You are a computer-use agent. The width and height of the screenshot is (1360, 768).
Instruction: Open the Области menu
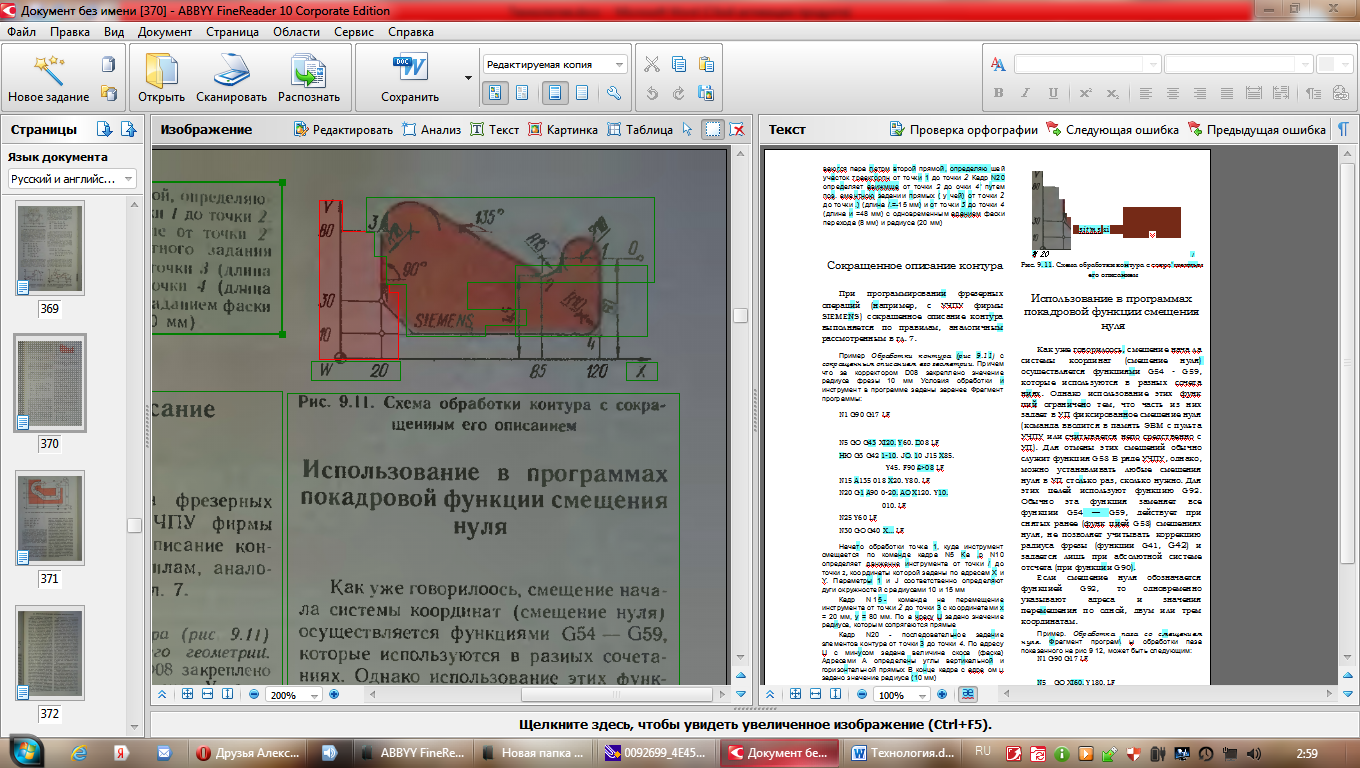click(x=297, y=31)
